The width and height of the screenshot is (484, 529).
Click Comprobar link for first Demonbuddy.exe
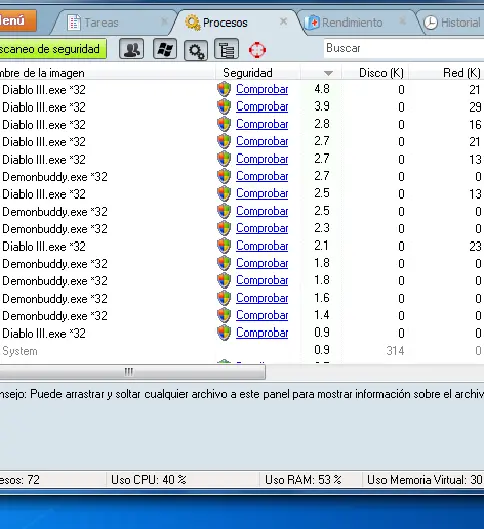tap(262, 176)
